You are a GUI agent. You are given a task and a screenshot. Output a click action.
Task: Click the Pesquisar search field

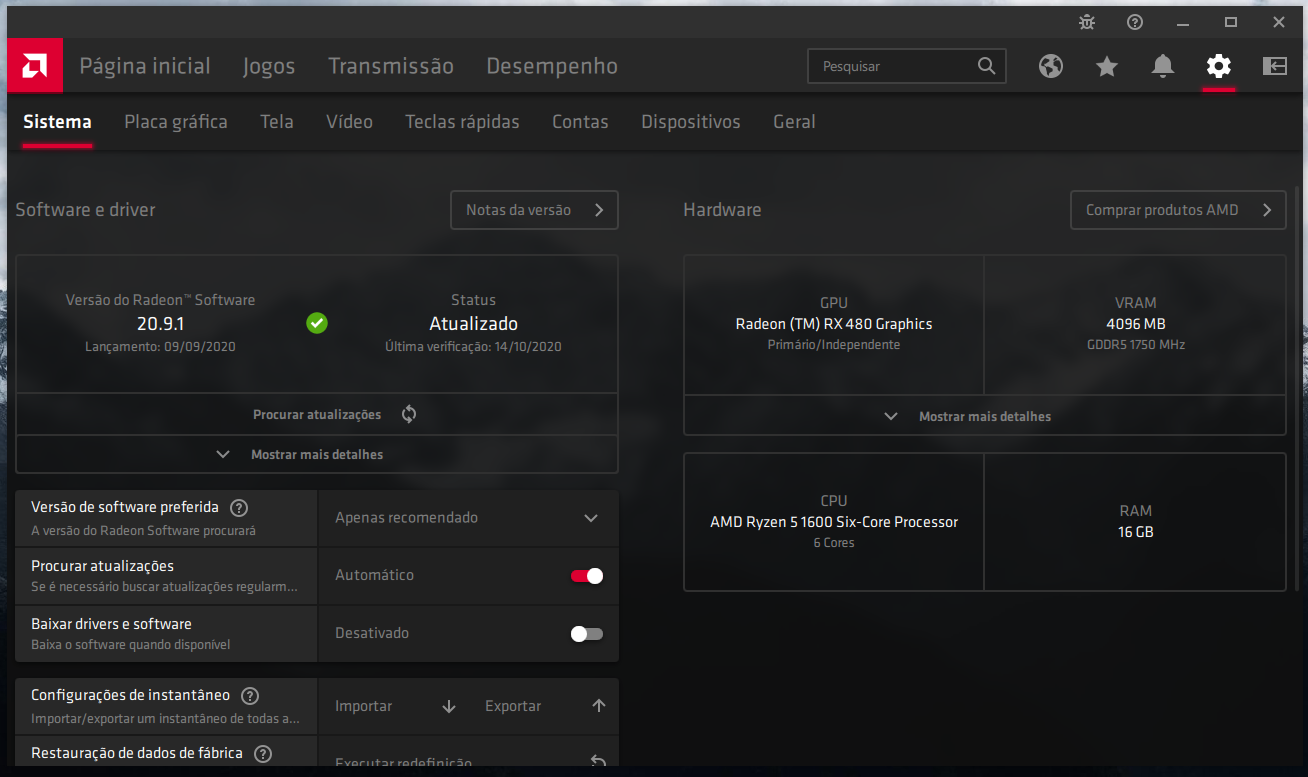coord(907,66)
